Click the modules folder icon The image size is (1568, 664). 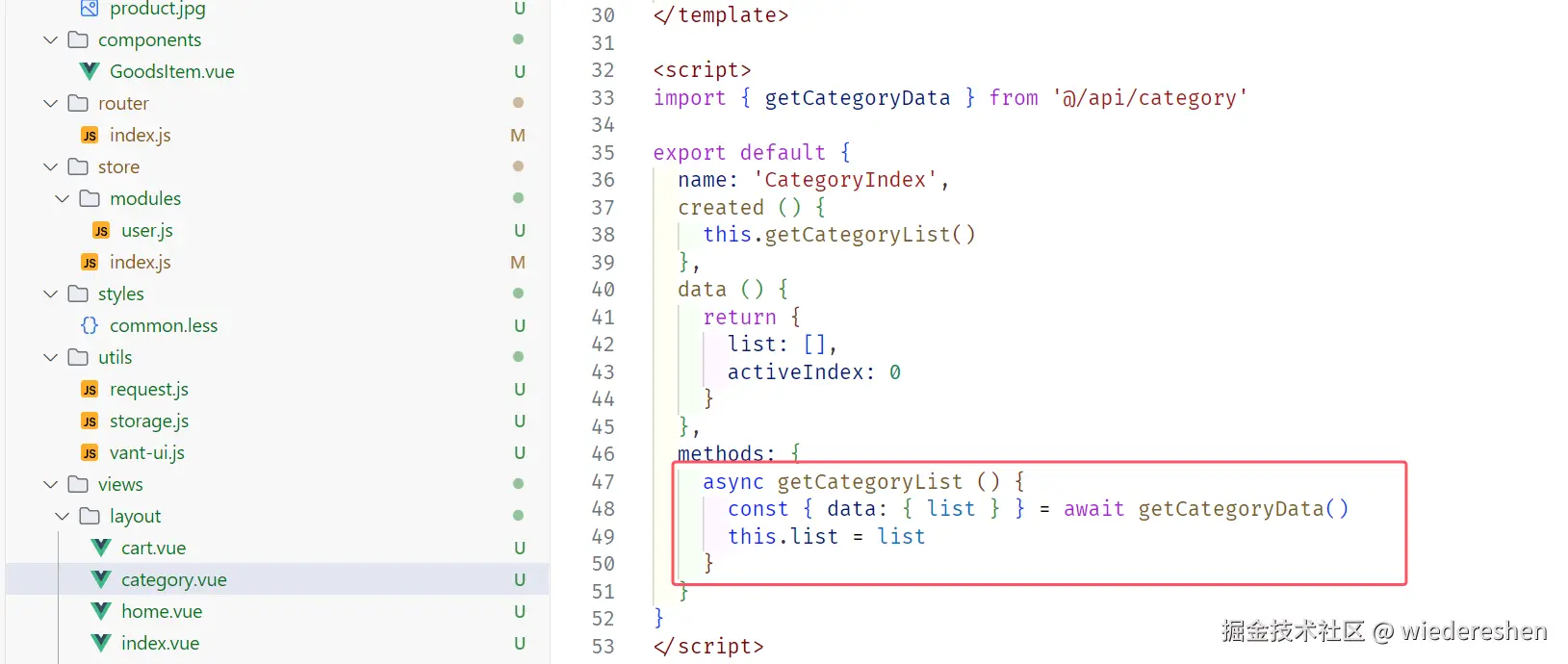pos(90,198)
